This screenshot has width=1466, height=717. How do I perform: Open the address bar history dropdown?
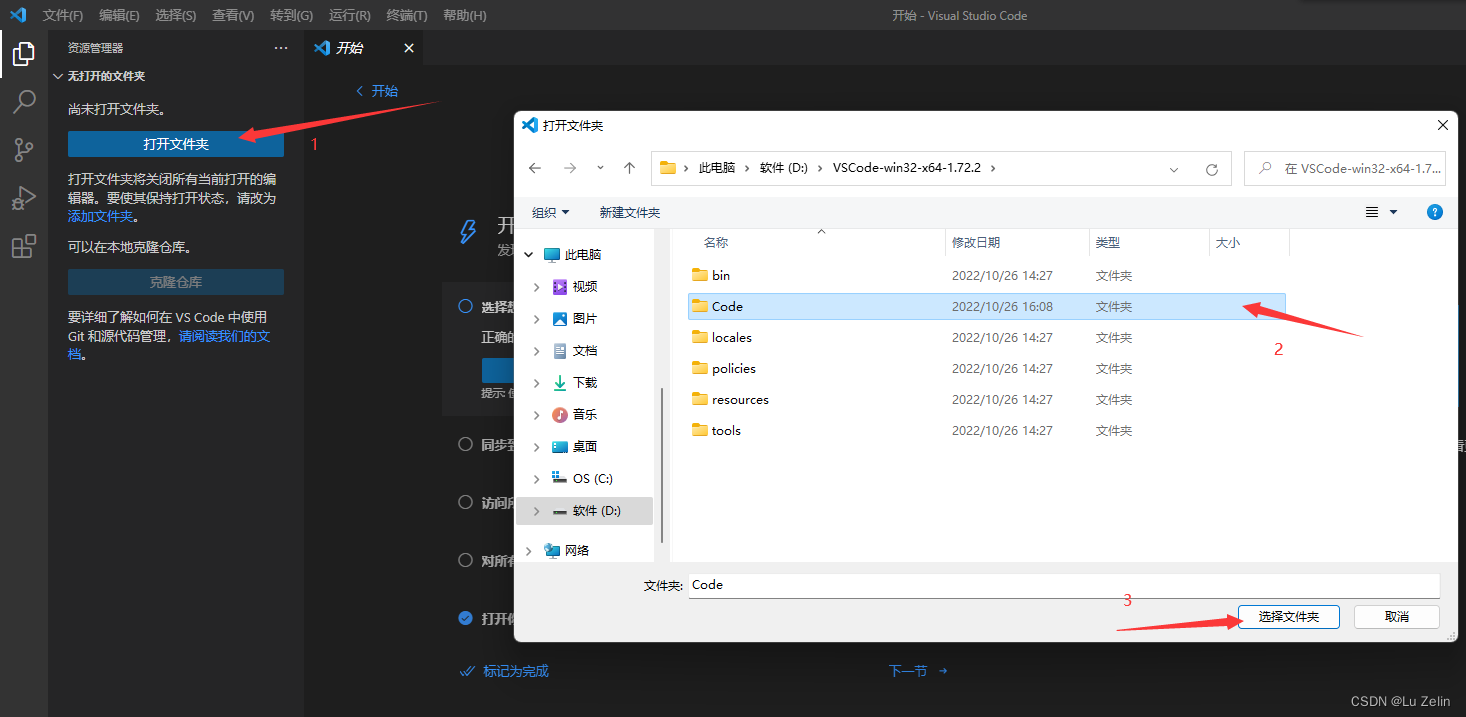(x=1174, y=169)
